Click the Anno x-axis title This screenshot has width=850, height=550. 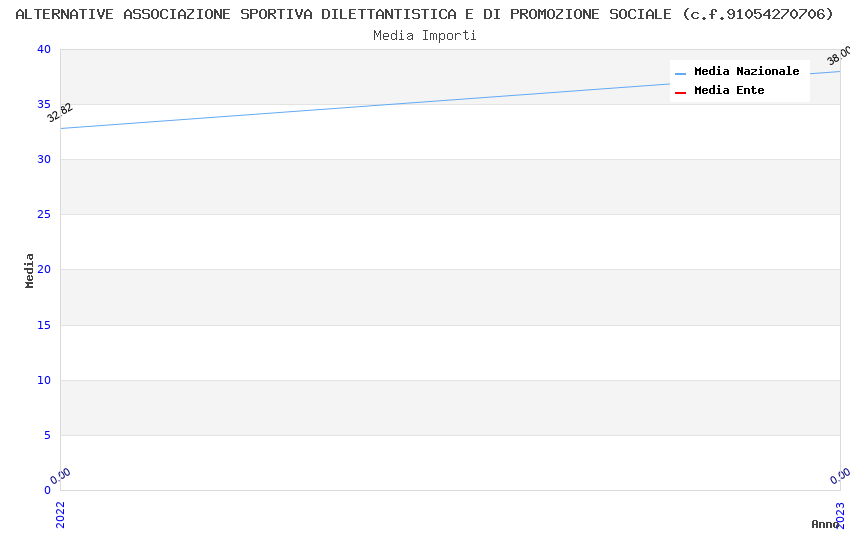[x=825, y=524]
